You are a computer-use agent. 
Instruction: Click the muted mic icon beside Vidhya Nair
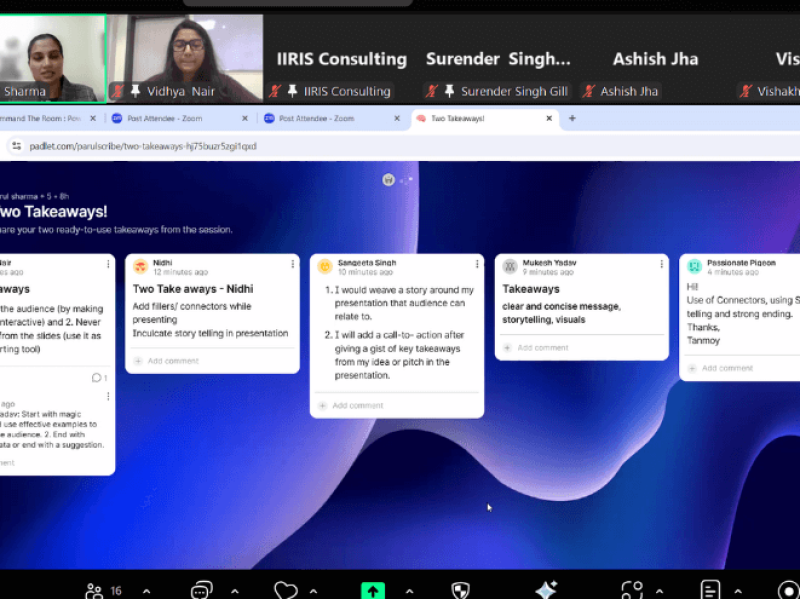(x=118, y=91)
